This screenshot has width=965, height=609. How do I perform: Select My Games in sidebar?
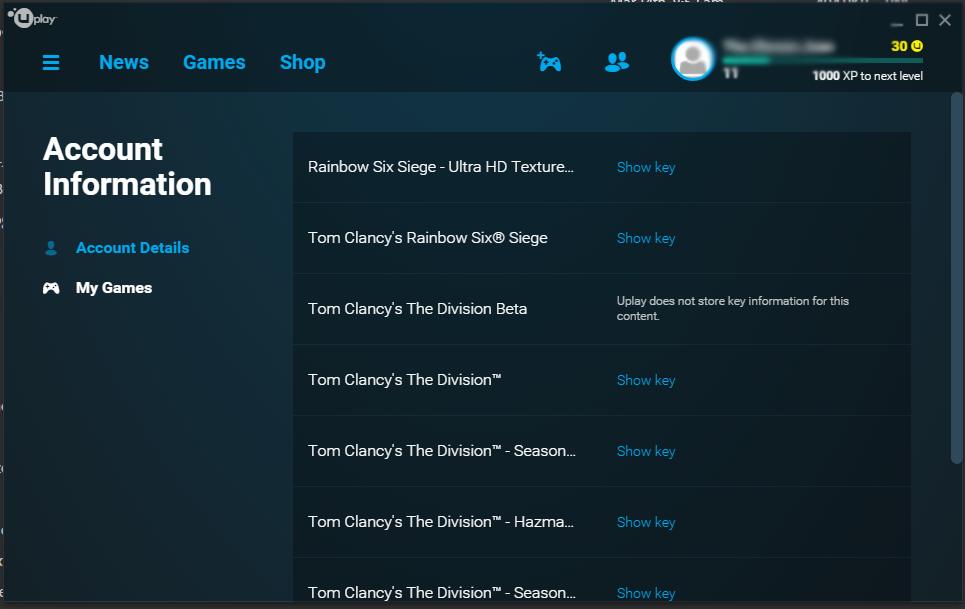pyautogui.click(x=114, y=288)
